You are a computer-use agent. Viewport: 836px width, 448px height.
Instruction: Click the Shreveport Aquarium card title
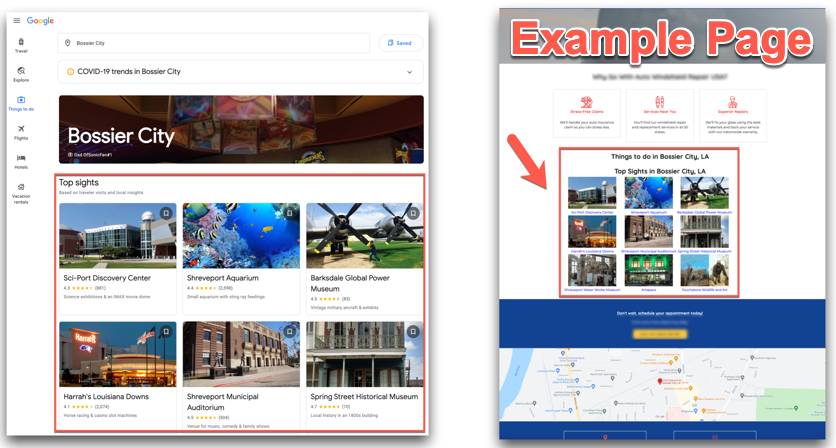223,278
